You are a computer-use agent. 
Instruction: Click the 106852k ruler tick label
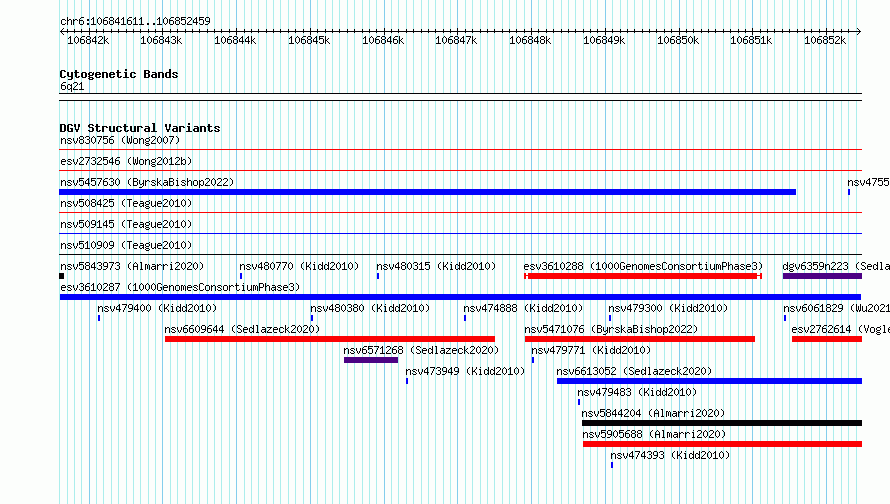[x=825, y=41]
